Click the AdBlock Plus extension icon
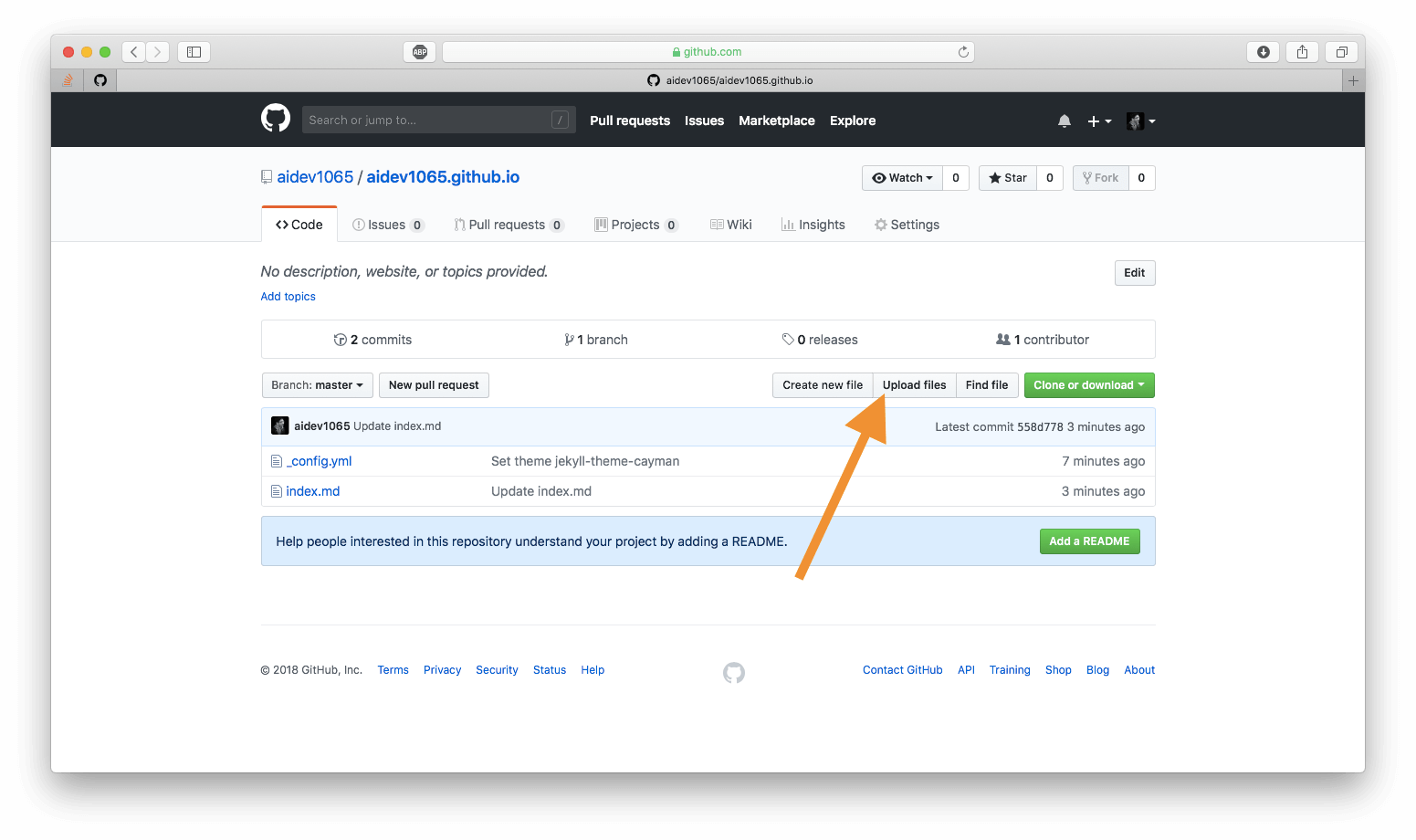The image size is (1416, 840). 419,52
